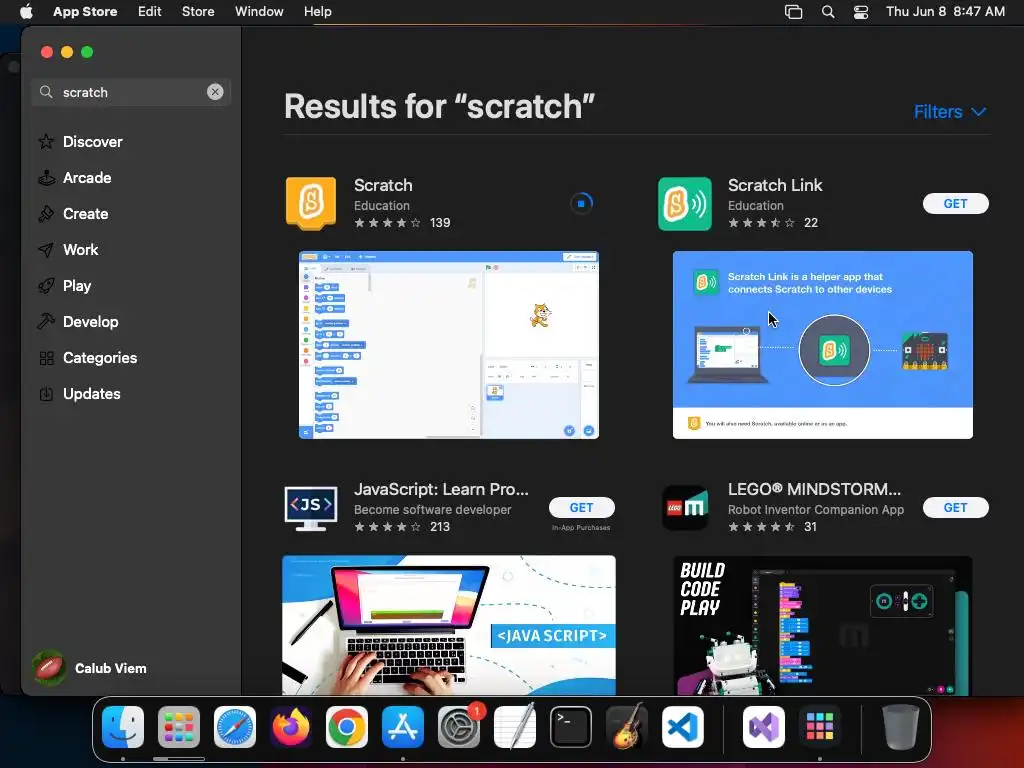Click the Stage Manager menu bar icon

793,12
